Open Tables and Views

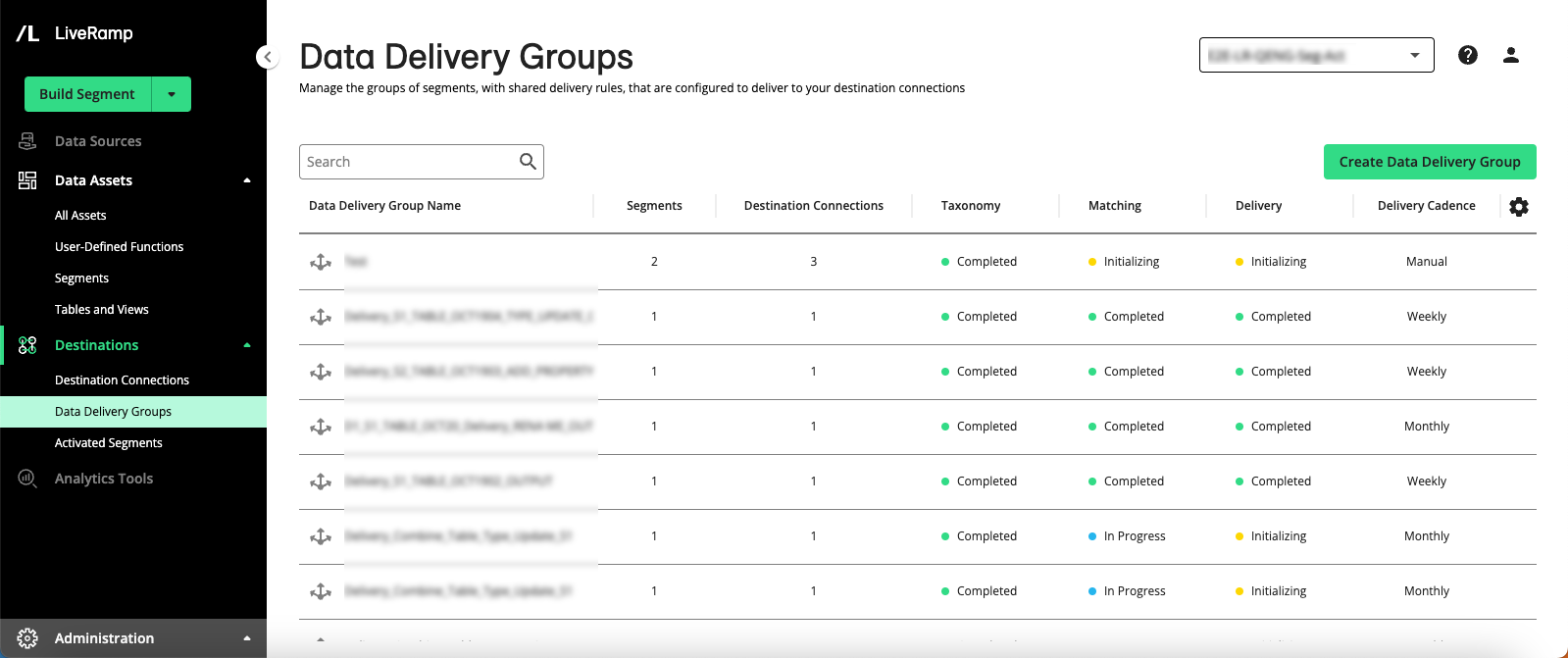[x=102, y=310]
